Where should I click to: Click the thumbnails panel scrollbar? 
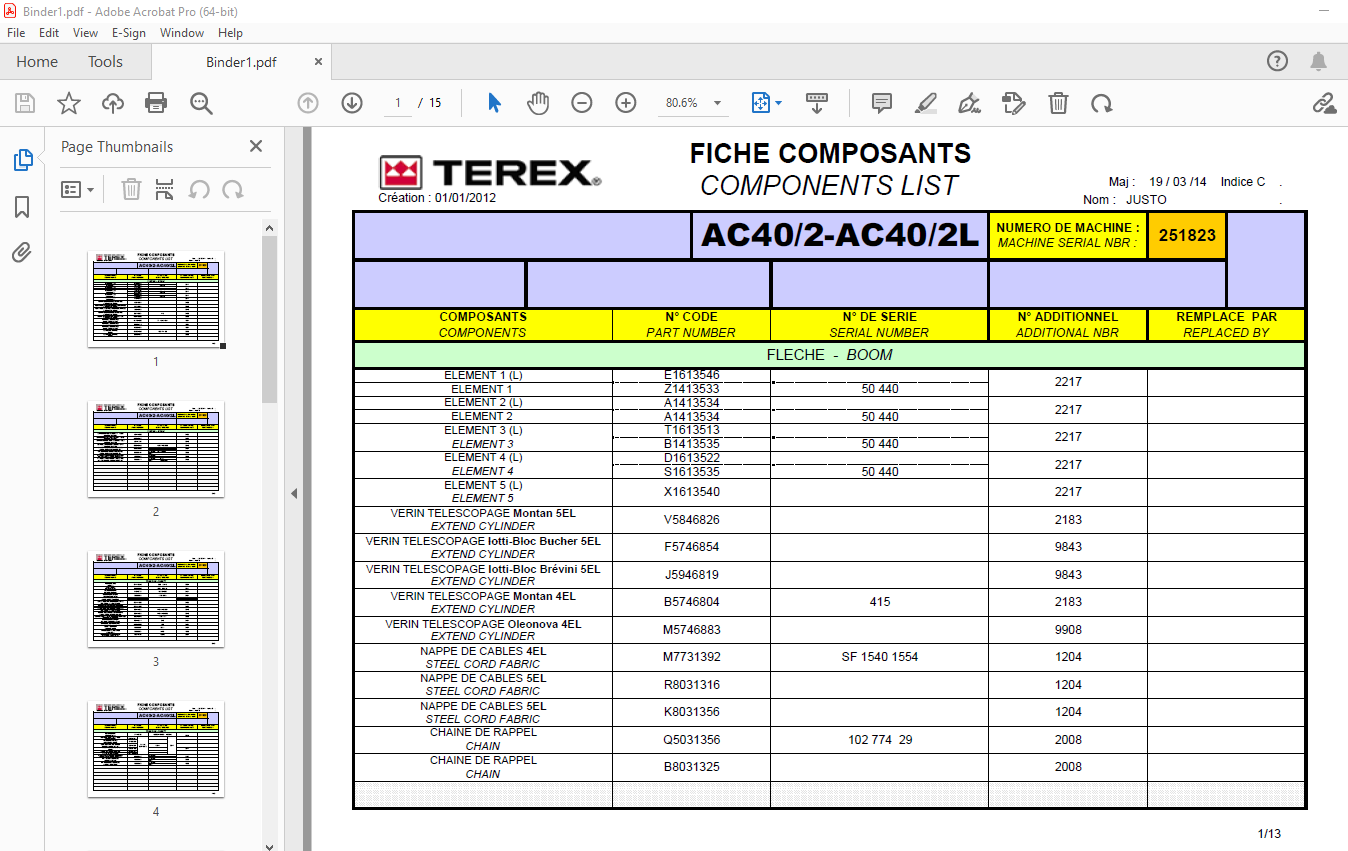270,320
